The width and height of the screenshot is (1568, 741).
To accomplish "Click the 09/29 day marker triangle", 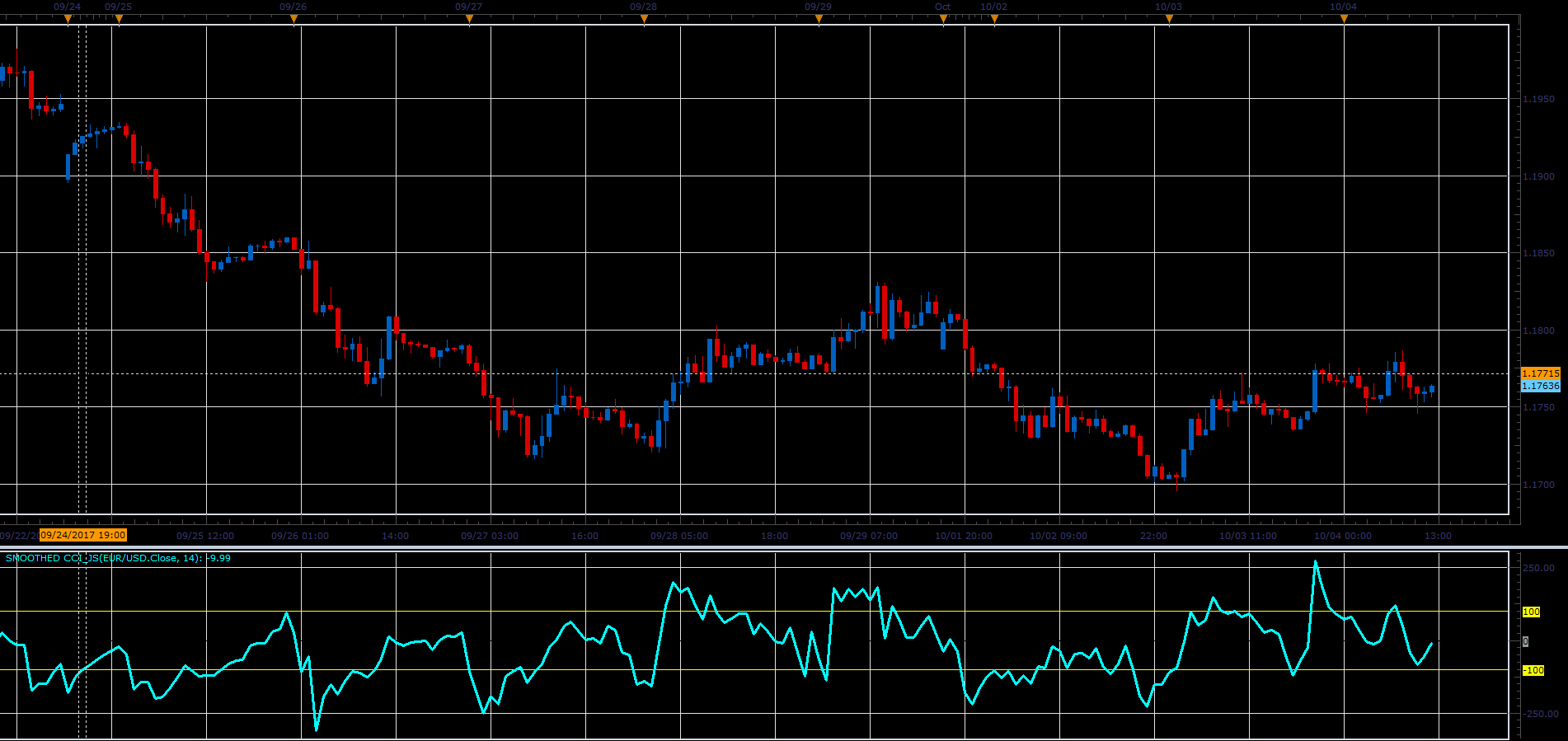I will 819,18.
